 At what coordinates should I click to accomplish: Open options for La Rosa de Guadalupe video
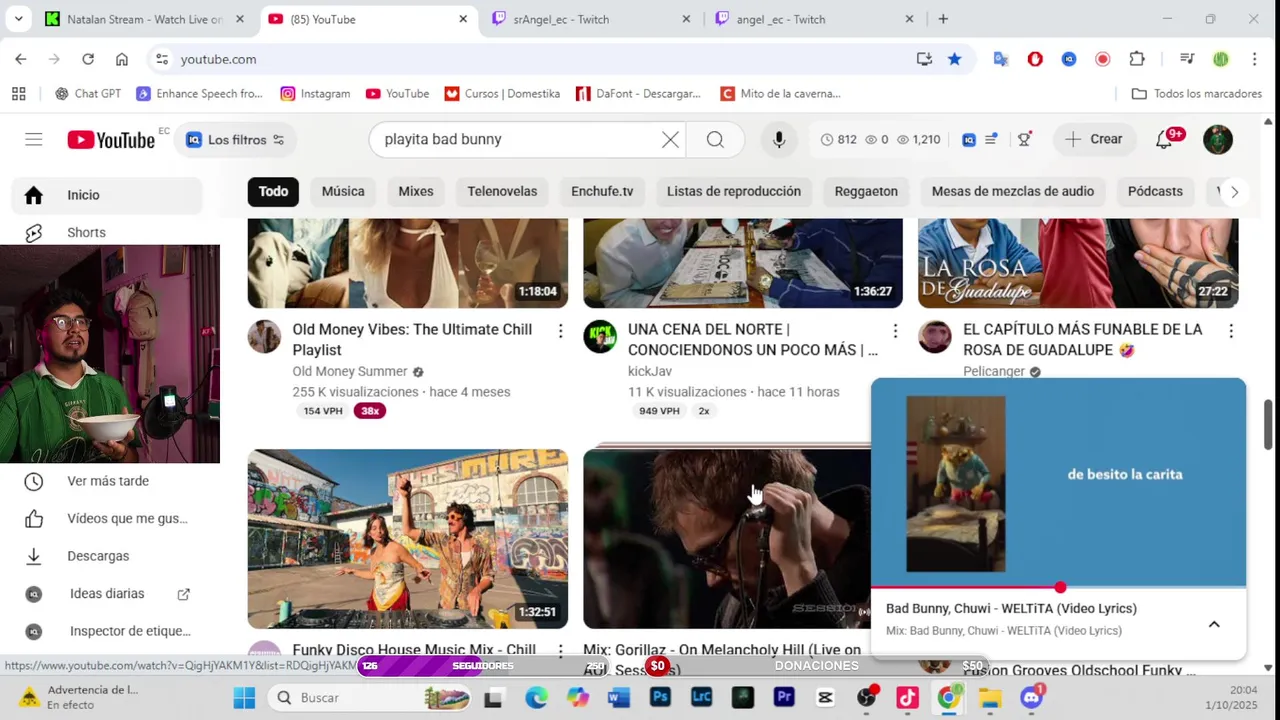click(1231, 331)
